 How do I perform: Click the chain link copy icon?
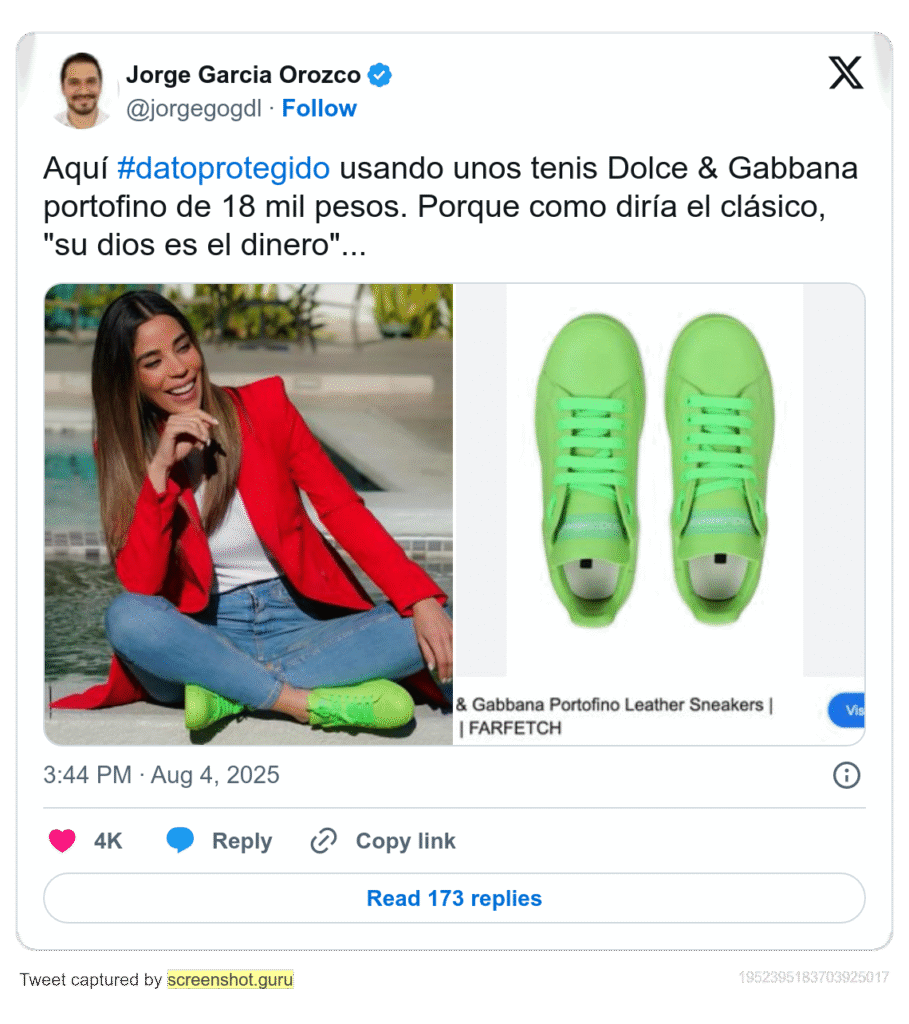pyautogui.click(x=323, y=841)
